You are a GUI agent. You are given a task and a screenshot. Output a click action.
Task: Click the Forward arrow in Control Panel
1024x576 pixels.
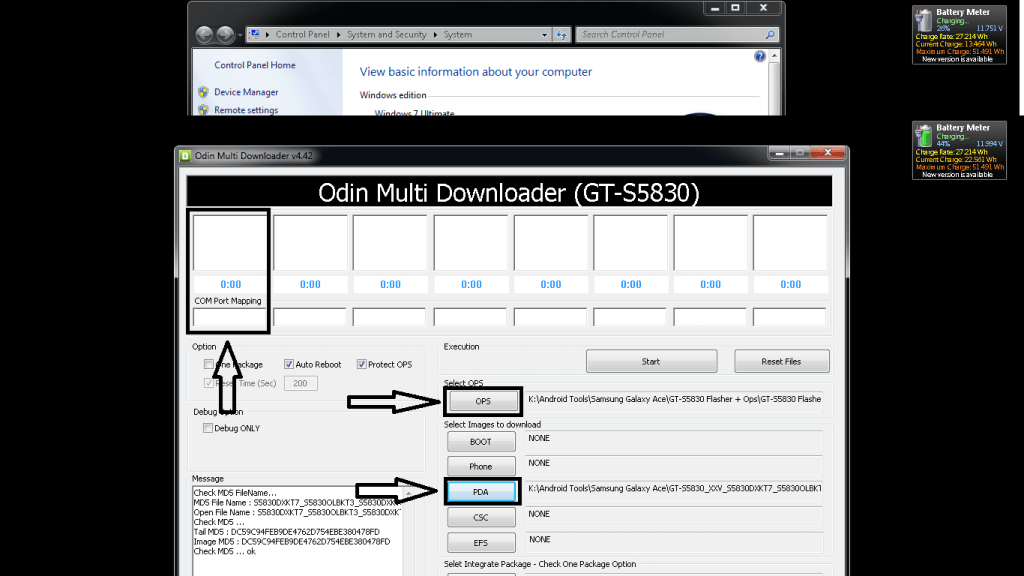pos(227,34)
